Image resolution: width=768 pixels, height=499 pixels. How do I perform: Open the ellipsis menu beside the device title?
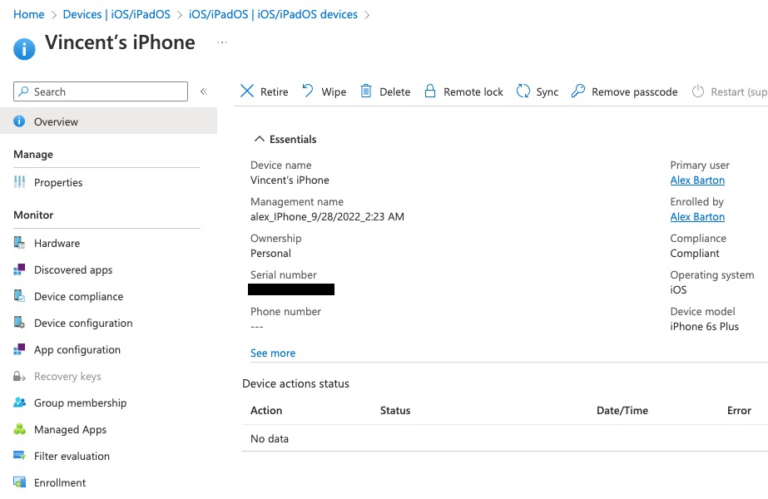(x=222, y=43)
